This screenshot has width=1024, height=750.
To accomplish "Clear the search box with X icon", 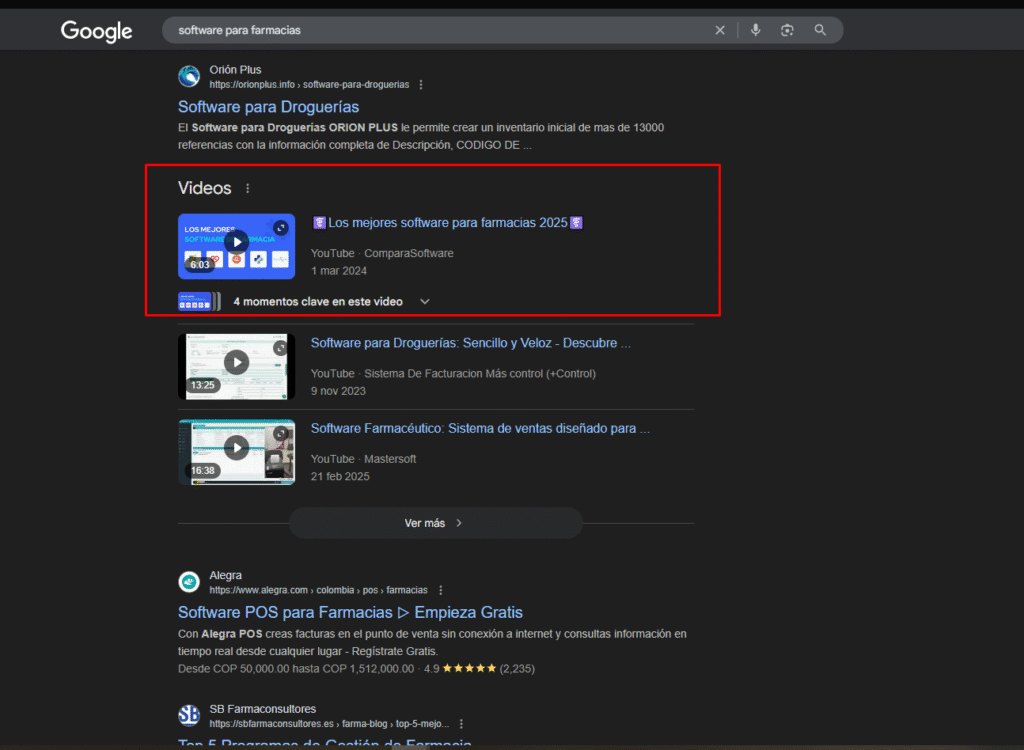I will (720, 30).
